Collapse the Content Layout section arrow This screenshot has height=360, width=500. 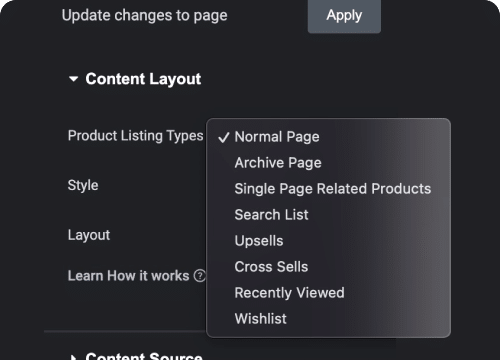point(73,79)
